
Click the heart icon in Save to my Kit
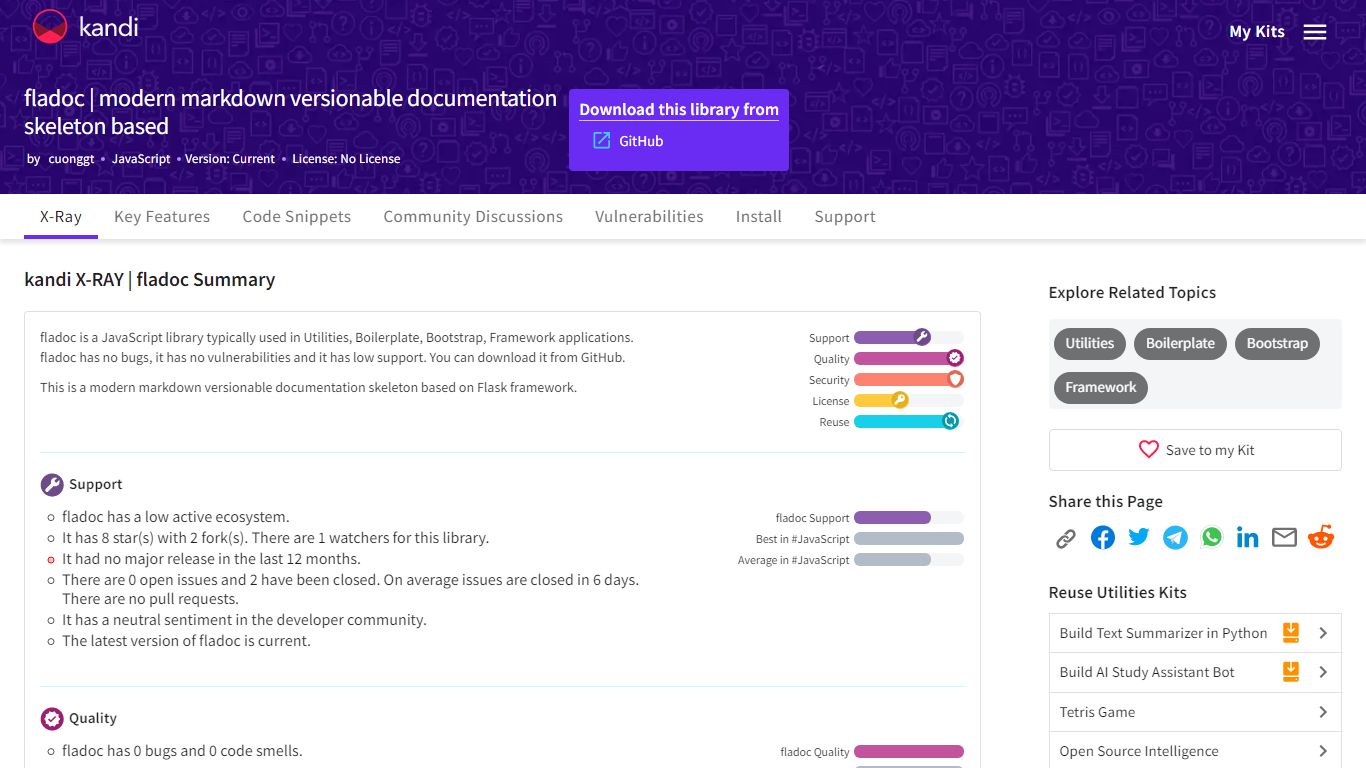(x=1148, y=450)
